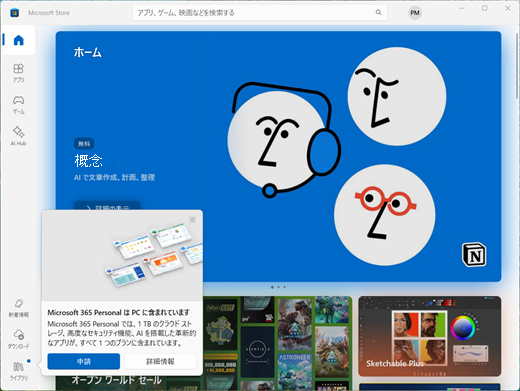The width and height of the screenshot is (520, 391).
Task: Click the Microsoft 365 Personal popup heading
Action: coord(118,312)
